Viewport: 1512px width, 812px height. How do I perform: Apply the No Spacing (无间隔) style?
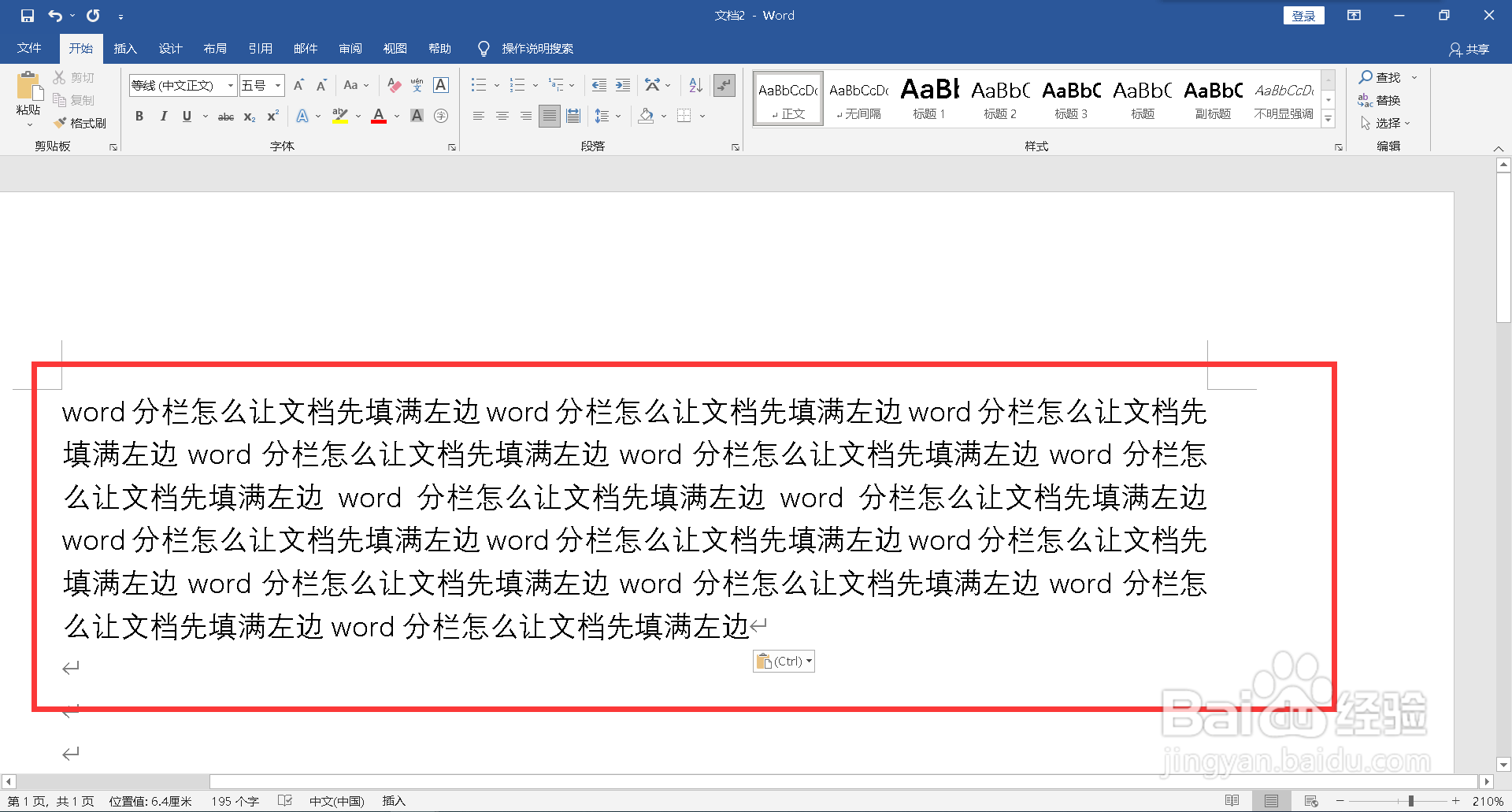tap(858, 98)
